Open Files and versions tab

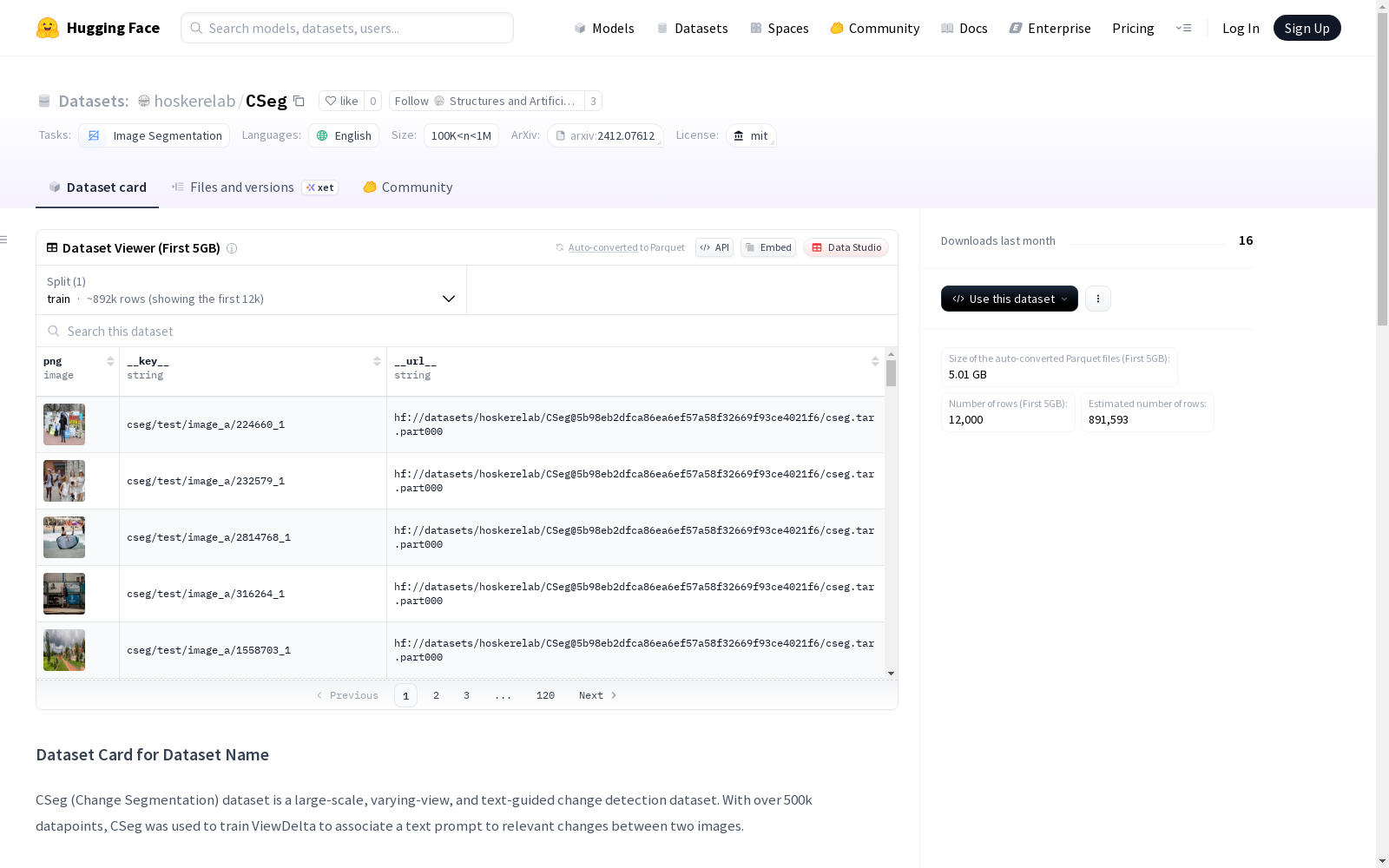click(x=254, y=187)
